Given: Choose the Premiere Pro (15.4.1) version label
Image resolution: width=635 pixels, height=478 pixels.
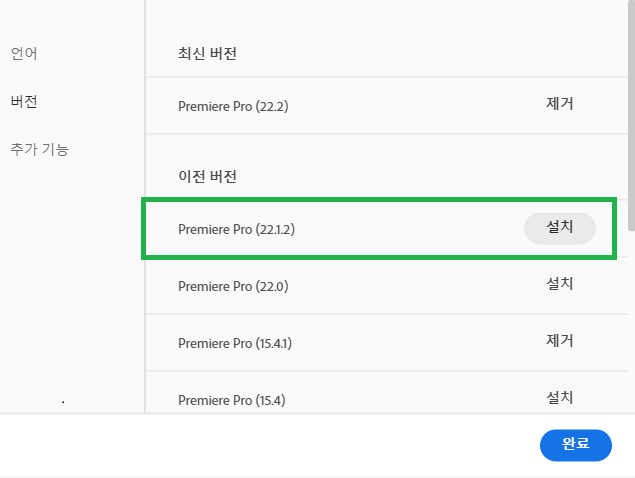Looking at the screenshot, I should [x=235, y=343].
